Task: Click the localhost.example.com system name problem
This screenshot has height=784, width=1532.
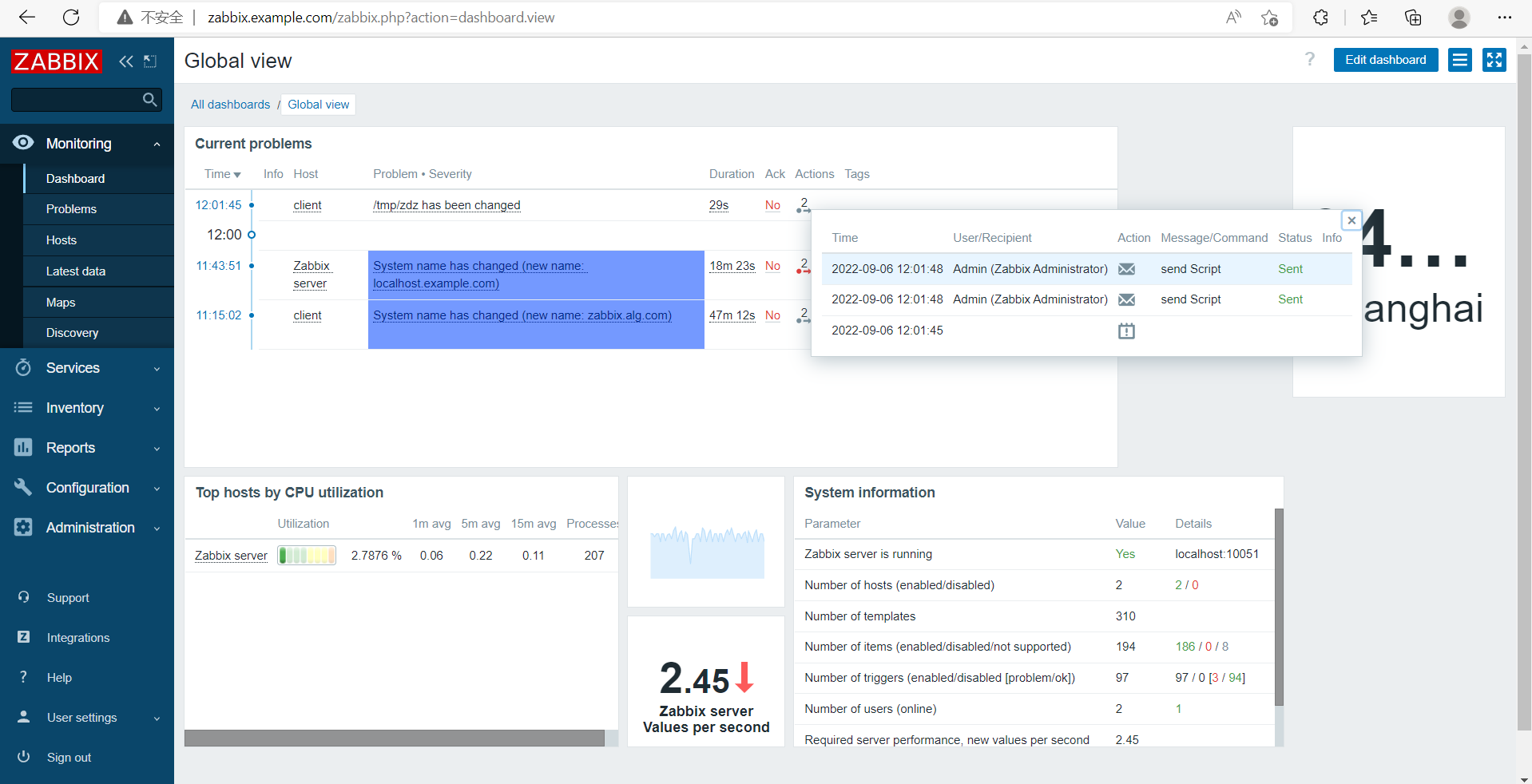Action: (x=479, y=275)
